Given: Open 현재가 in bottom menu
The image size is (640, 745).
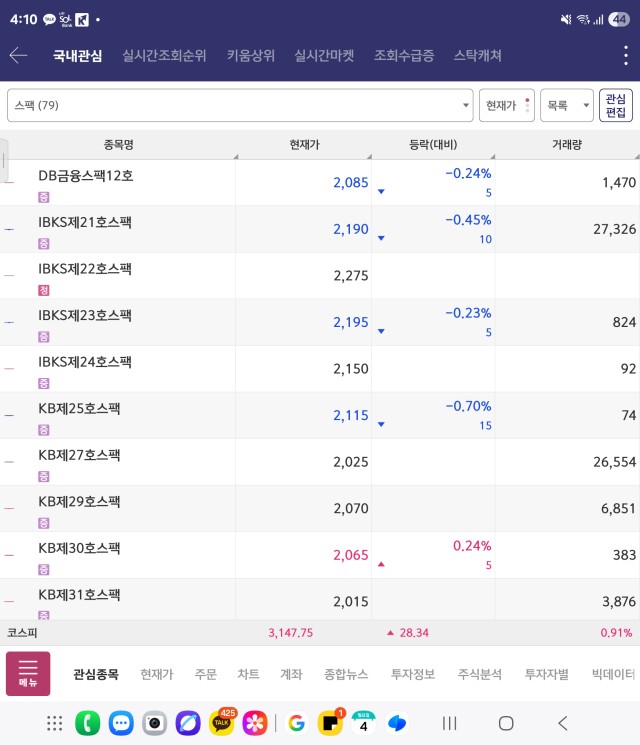Looking at the screenshot, I should 157,674.
